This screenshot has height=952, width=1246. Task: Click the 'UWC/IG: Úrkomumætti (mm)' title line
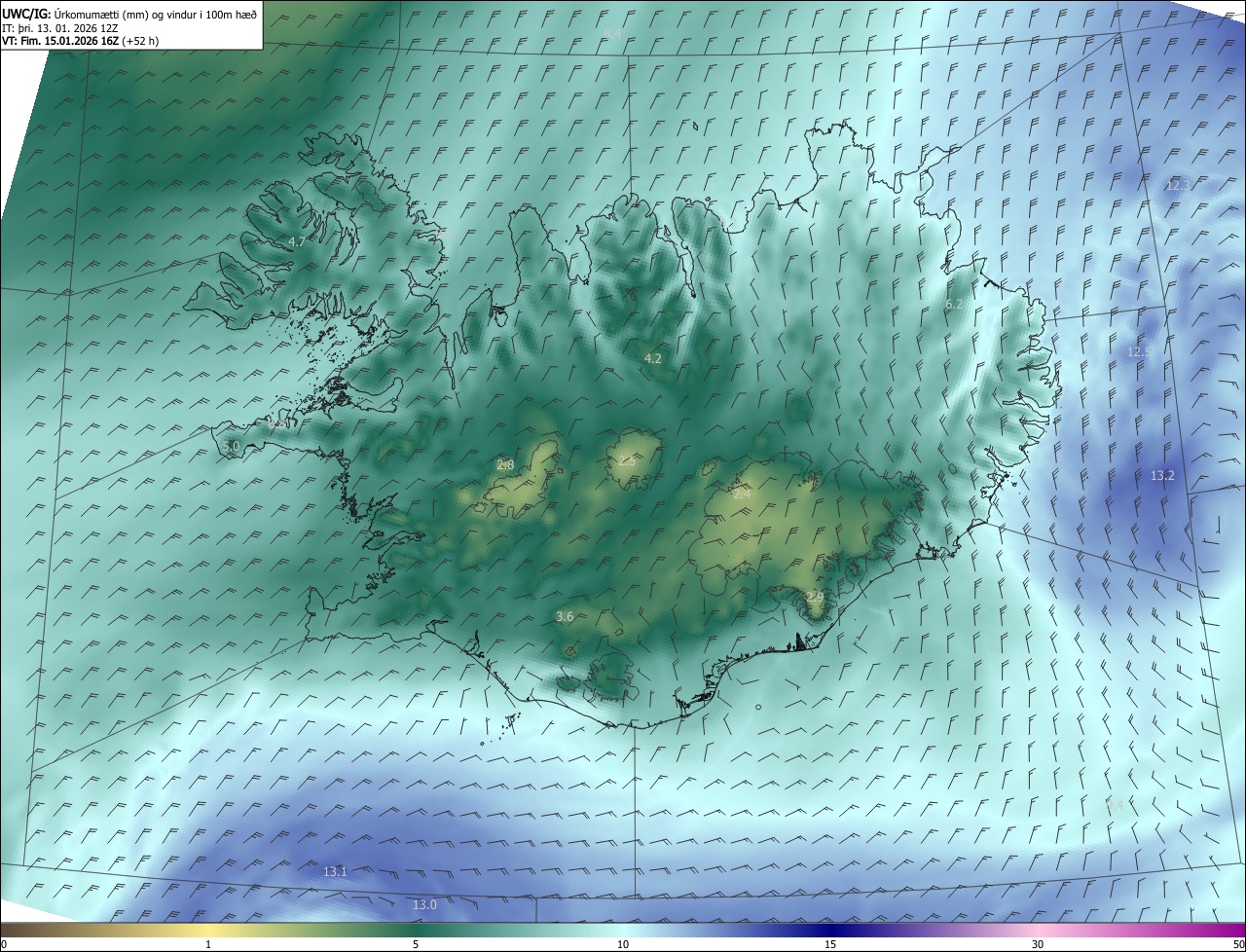pos(129,14)
